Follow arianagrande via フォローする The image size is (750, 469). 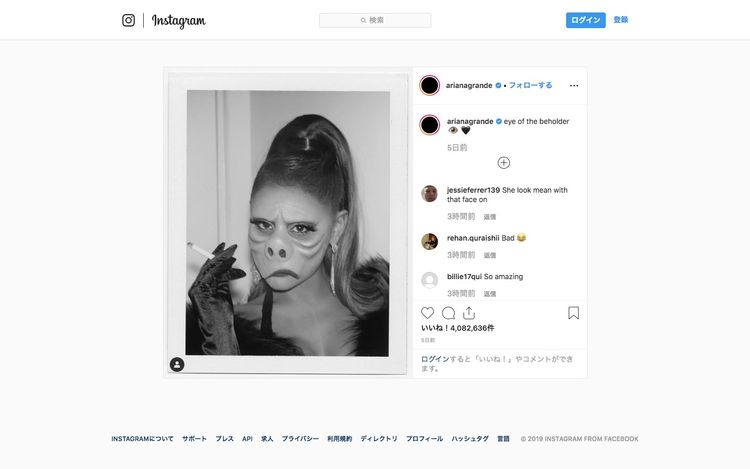click(x=531, y=85)
